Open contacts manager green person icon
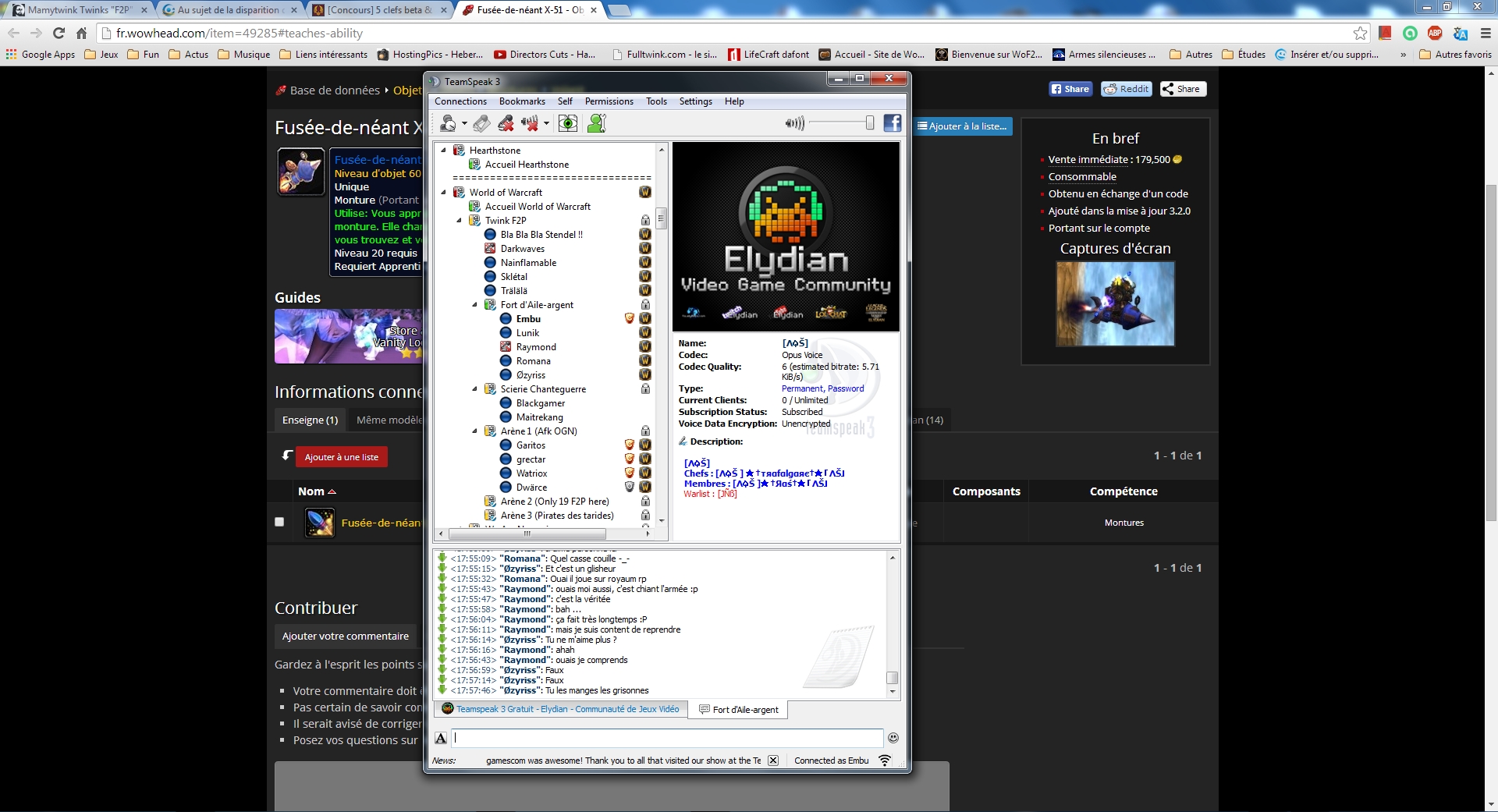The height and width of the screenshot is (812, 1498). 597,123
